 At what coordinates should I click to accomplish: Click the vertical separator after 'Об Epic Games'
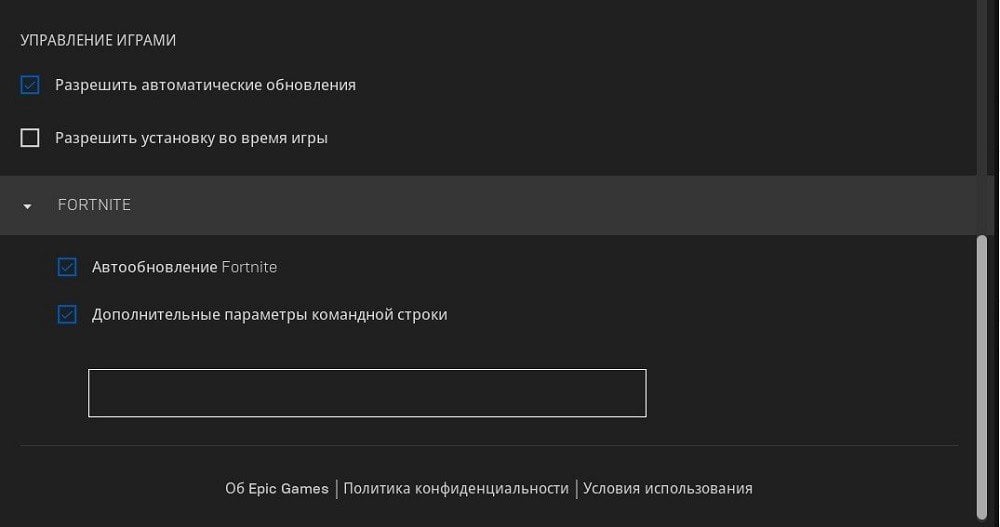(x=337, y=489)
